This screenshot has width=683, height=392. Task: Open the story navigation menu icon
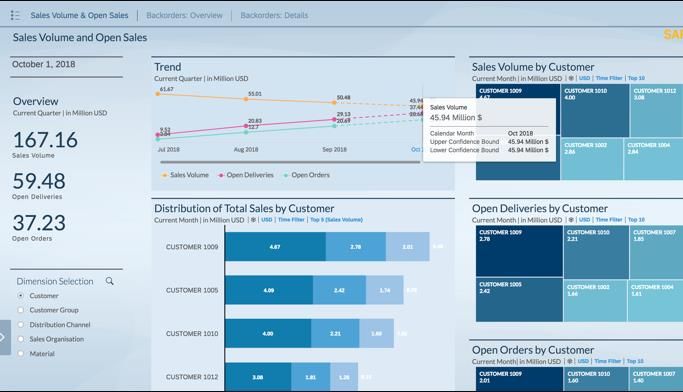pos(15,15)
